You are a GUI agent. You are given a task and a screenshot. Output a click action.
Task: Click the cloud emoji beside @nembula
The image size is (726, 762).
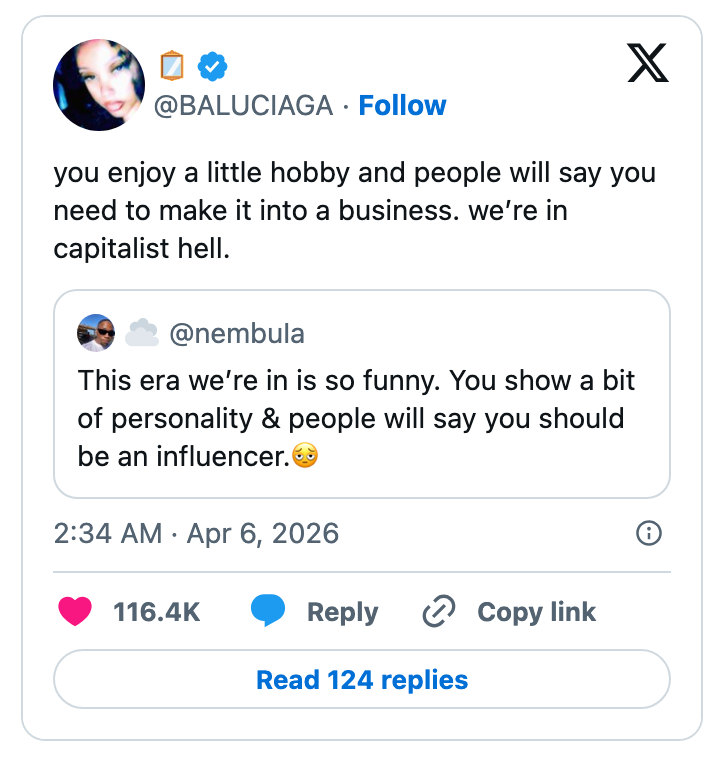point(142,332)
